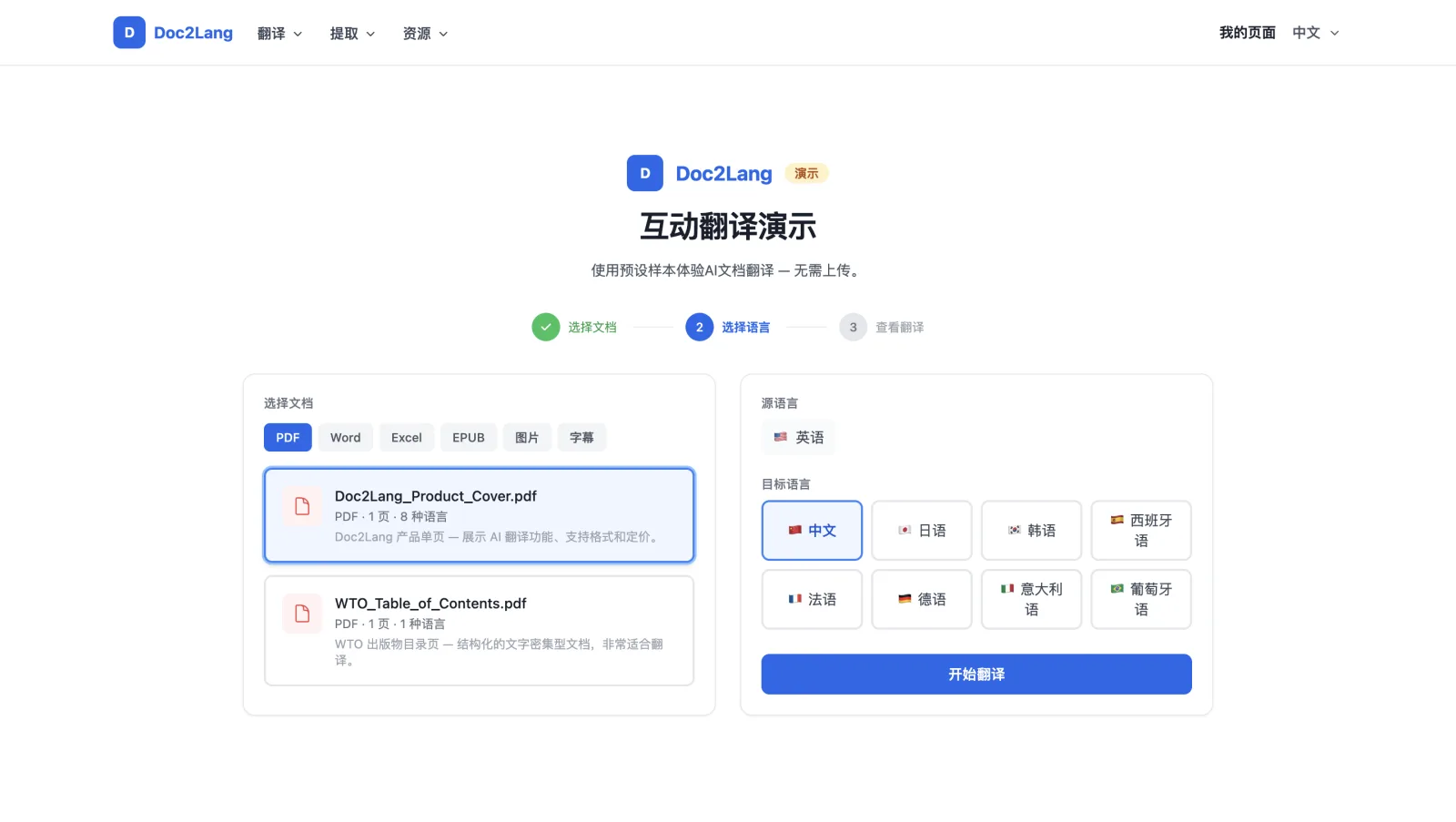Click the 英语 source language chip
1456x822 pixels.
pyautogui.click(x=798, y=438)
